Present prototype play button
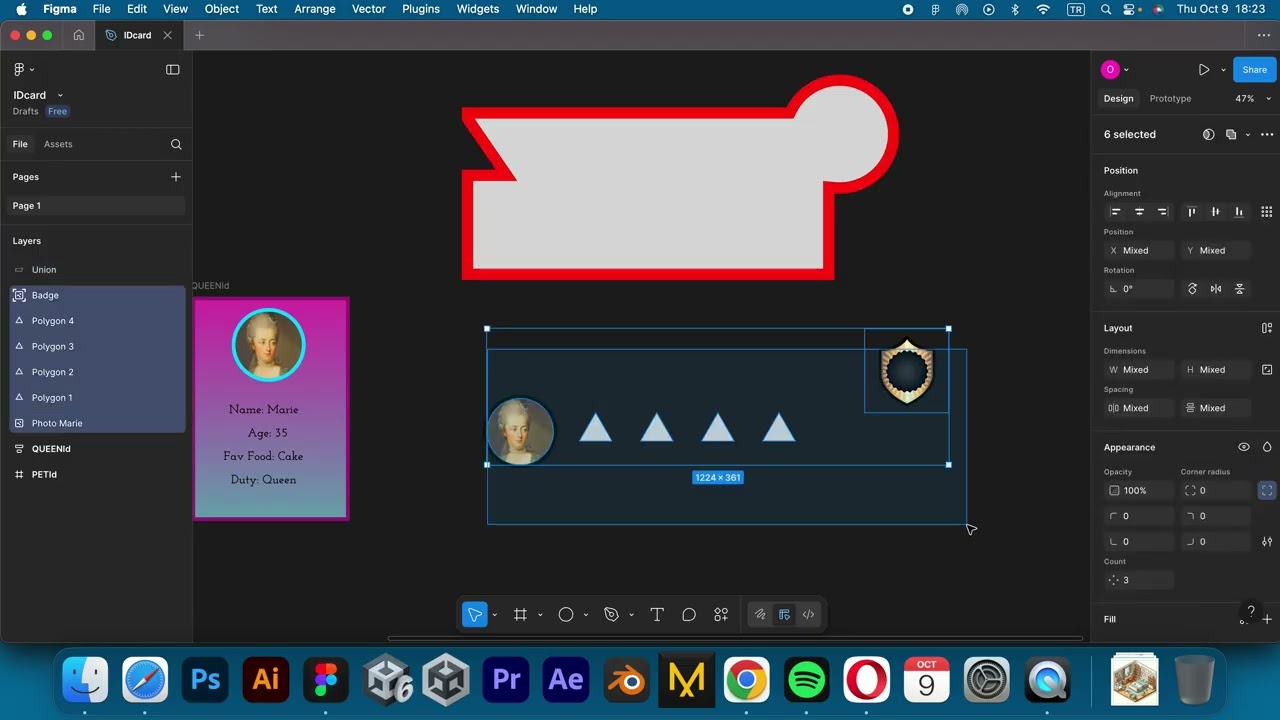 point(1204,70)
